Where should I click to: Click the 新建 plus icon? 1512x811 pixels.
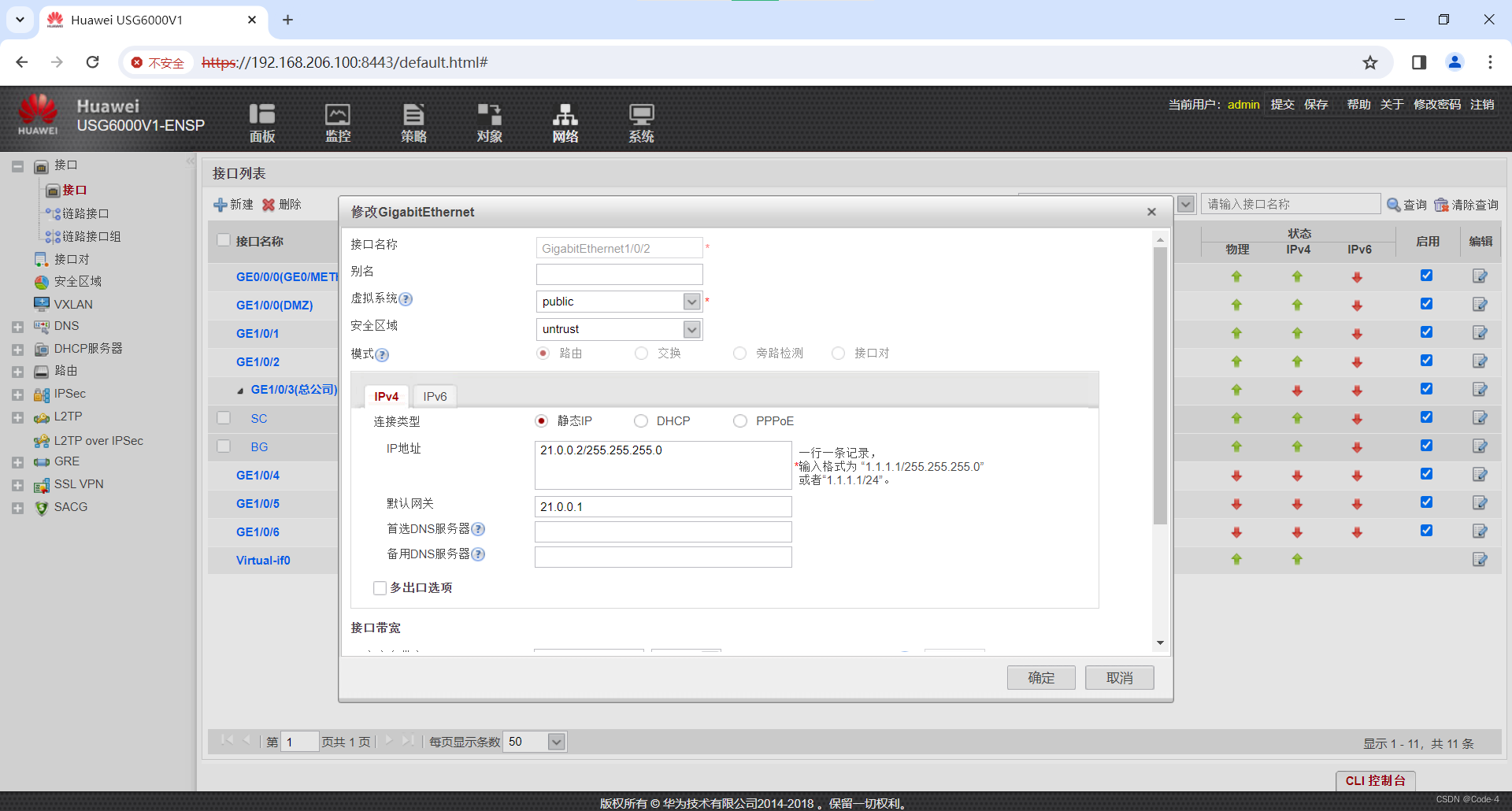coord(220,205)
